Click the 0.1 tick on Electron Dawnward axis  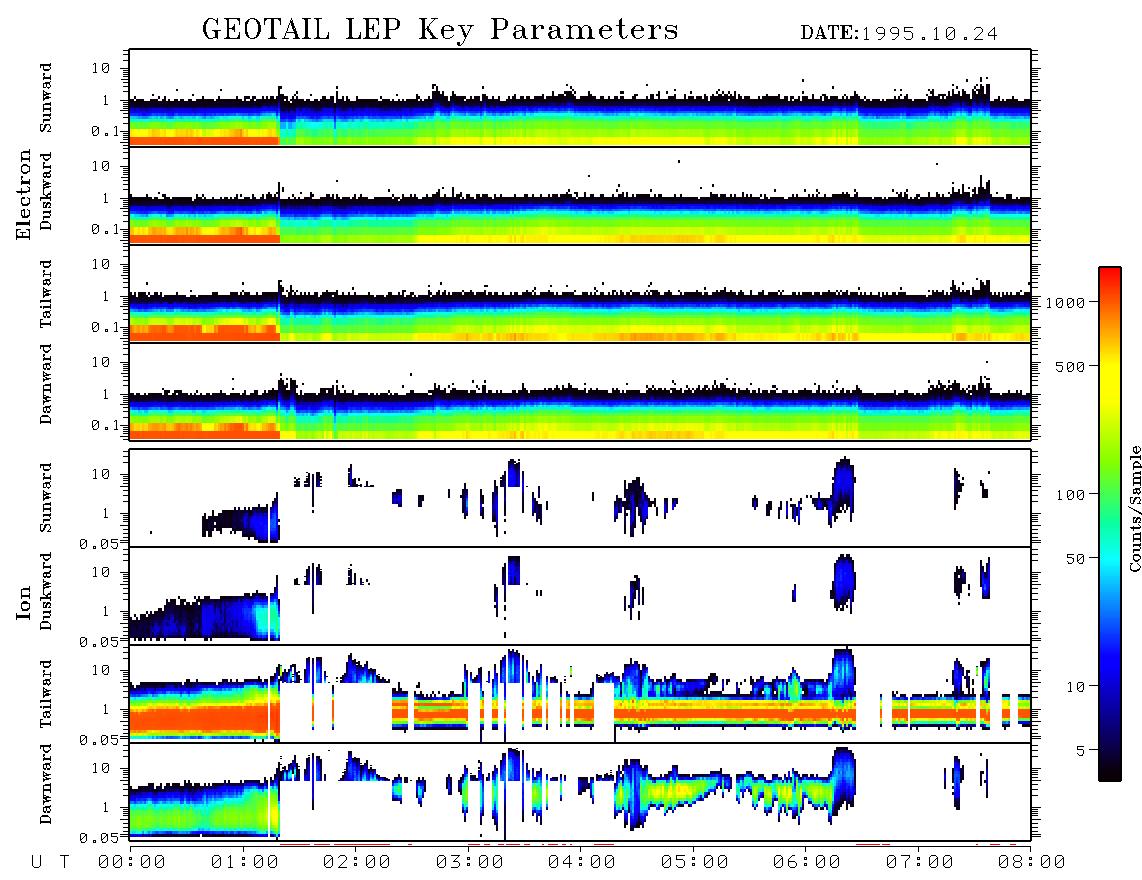pos(103,425)
